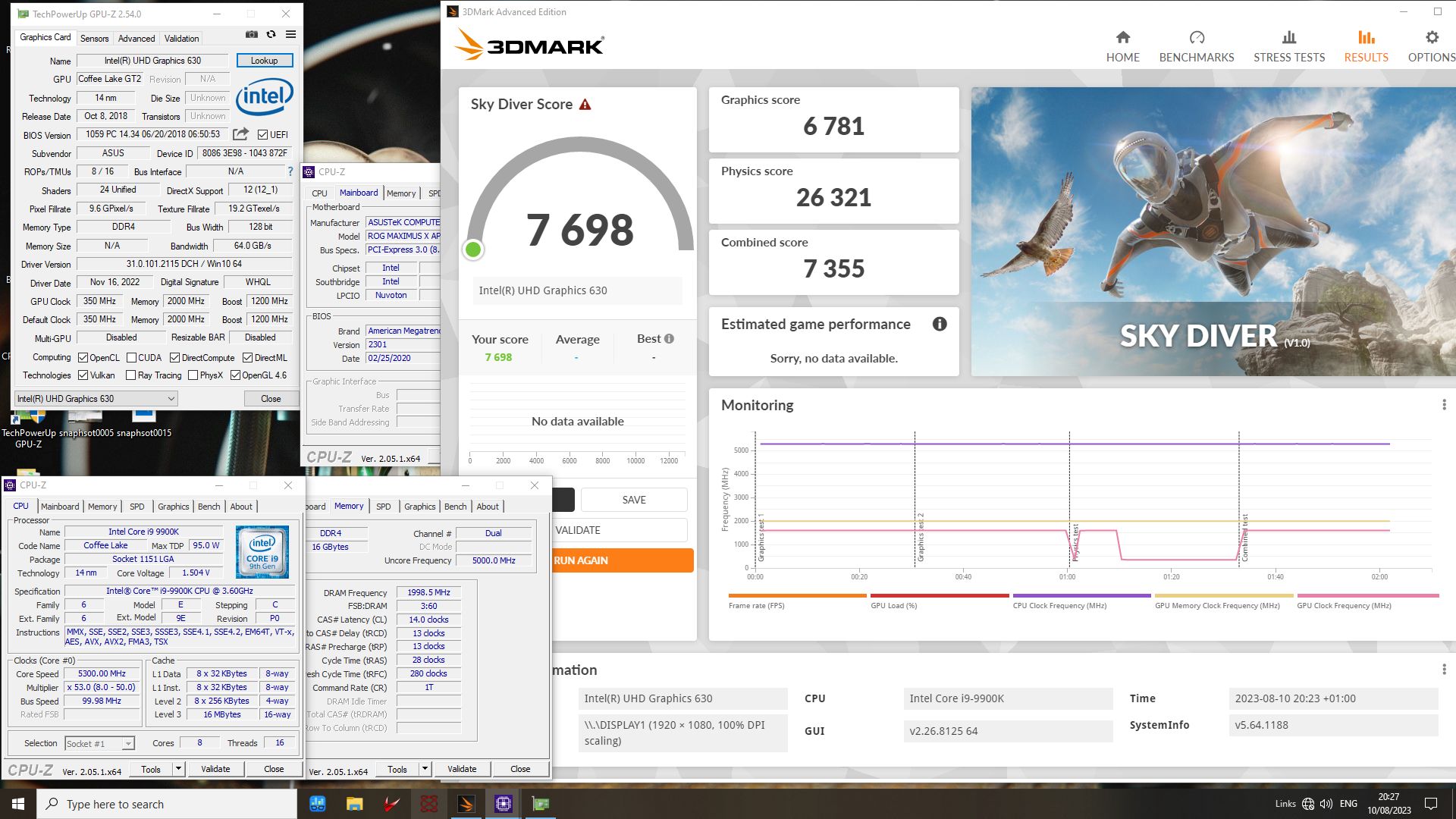Click network globe tray icon

point(1308,804)
